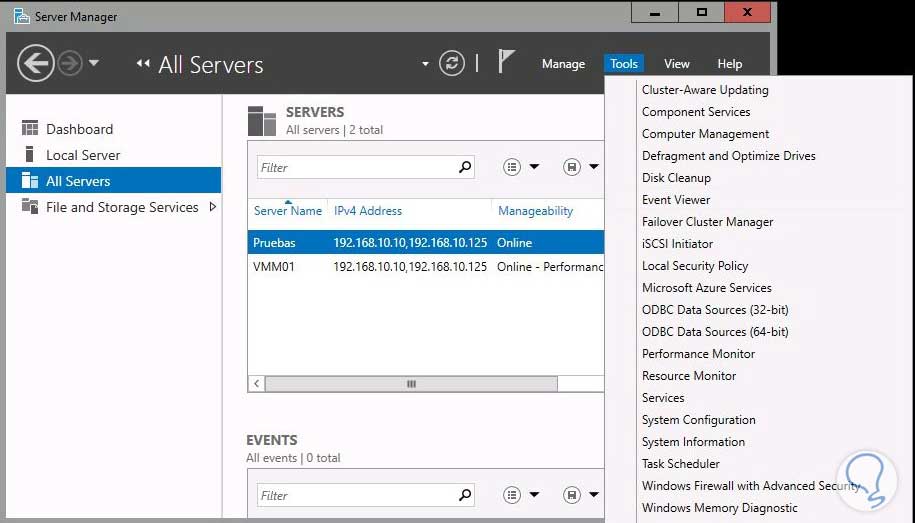
Task: Launch Performance Monitor
Action: pyautogui.click(x=698, y=354)
